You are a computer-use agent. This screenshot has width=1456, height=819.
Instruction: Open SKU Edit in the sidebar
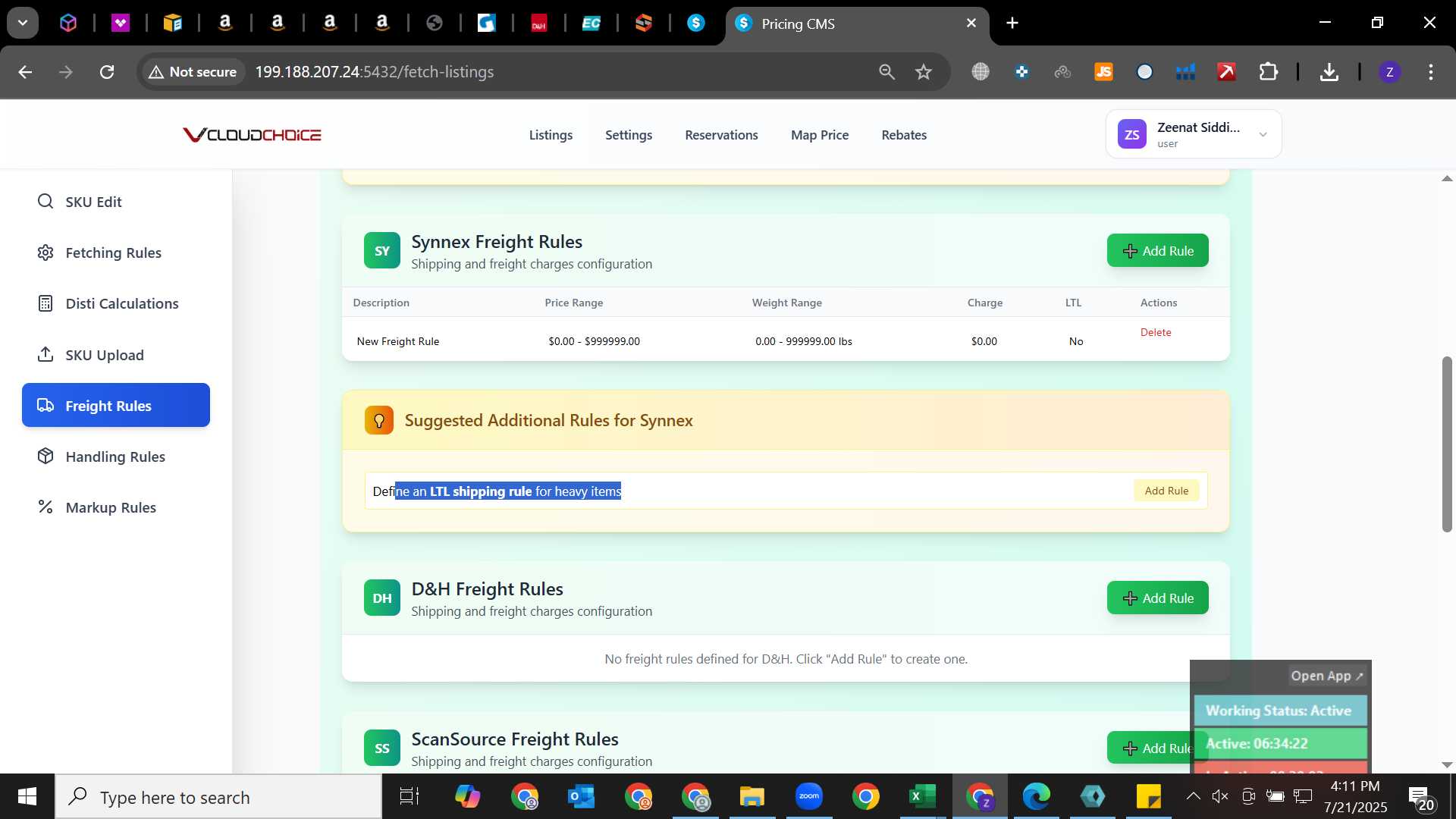point(93,202)
